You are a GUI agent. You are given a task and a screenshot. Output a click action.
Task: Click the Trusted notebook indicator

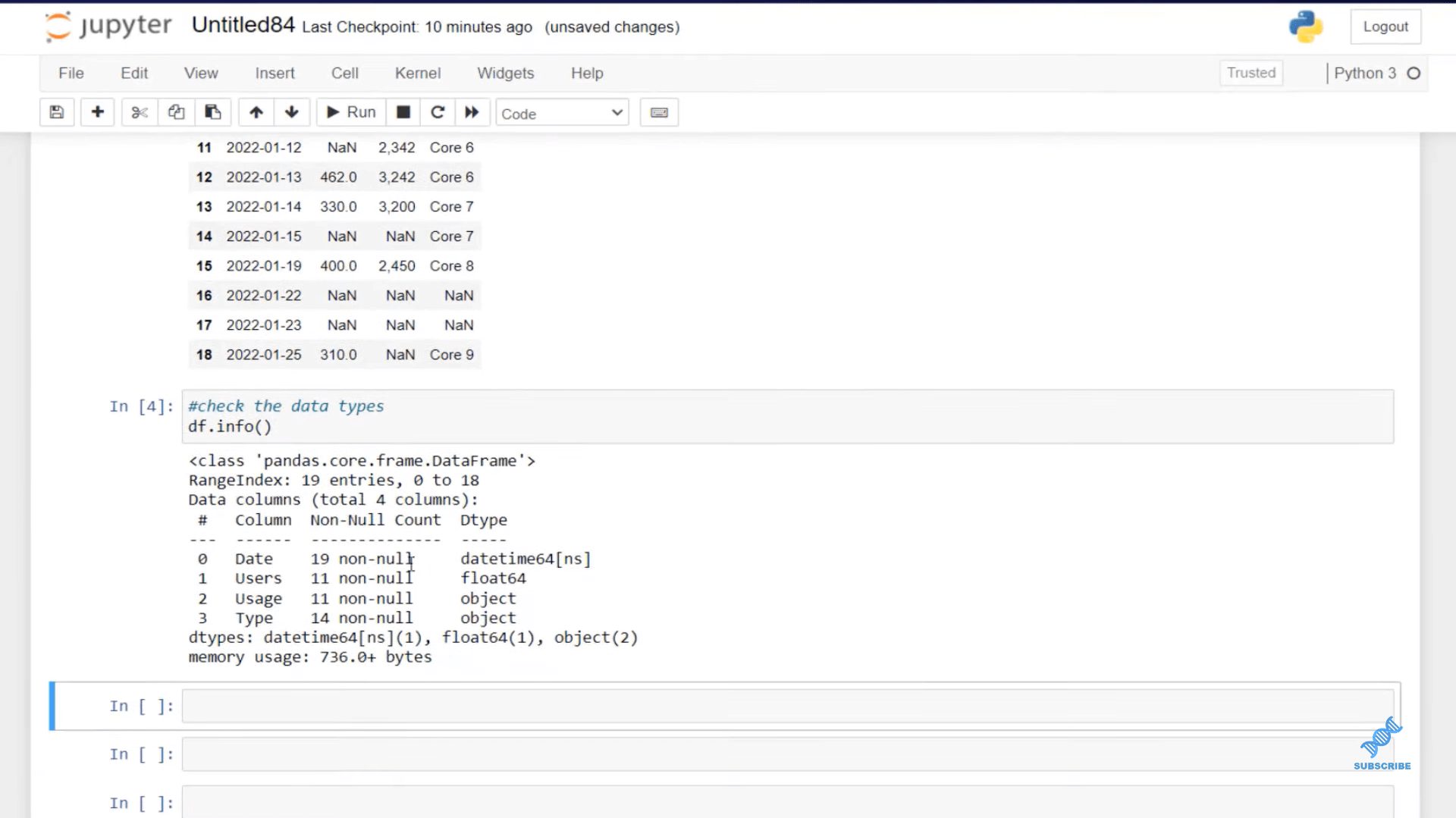pos(1251,73)
